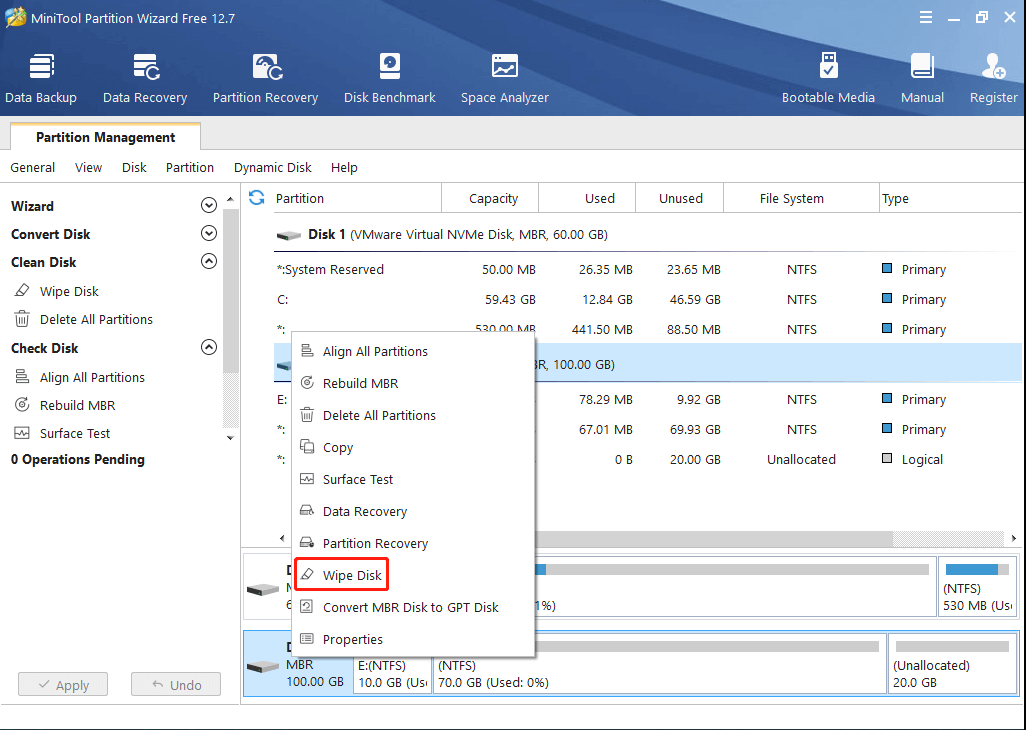
Task: Select the System Reserved partition row
Action: pos(648,269)
